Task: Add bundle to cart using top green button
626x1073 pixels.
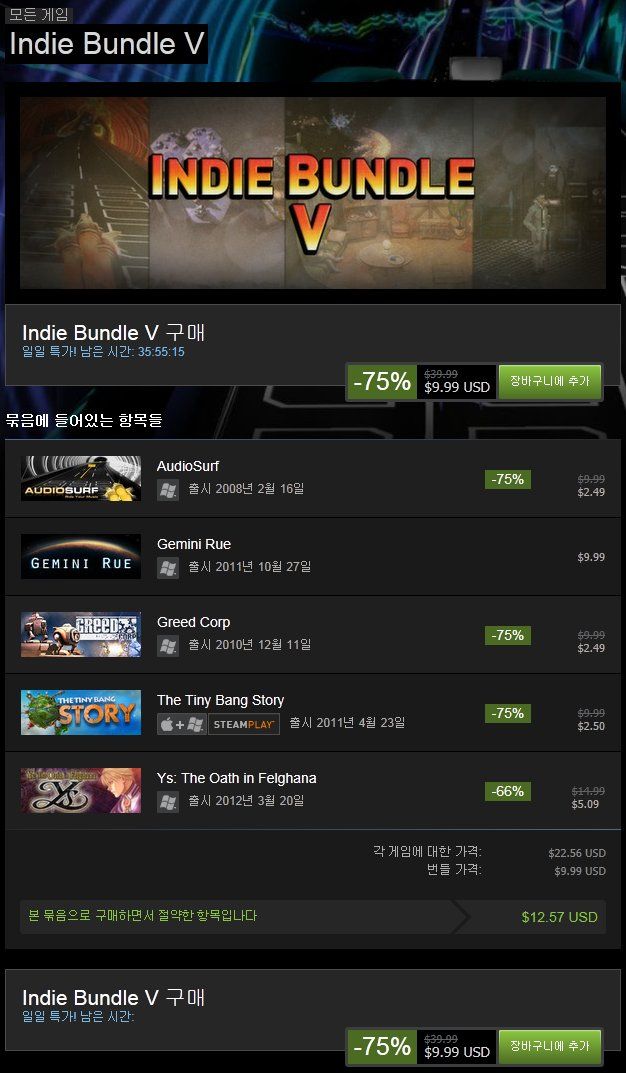Action: (550, 382)
